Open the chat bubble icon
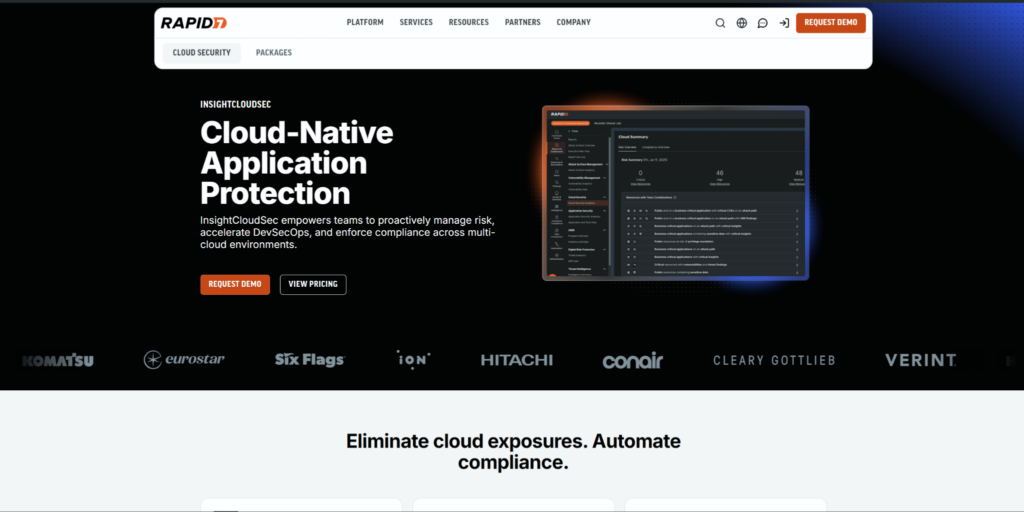The image size is (1024, 512). 763,23
